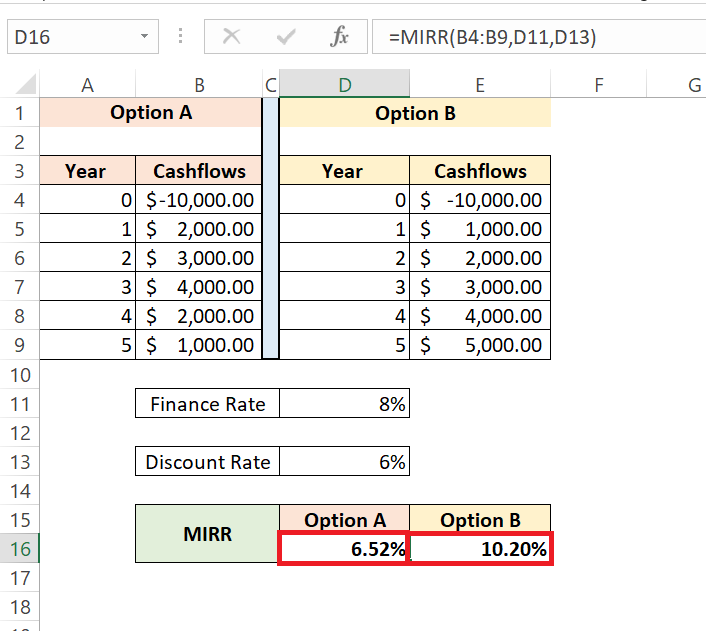Select the 6% discount rate value
The width and height of the screenshot is (706, 631).
tap(344, 462)
